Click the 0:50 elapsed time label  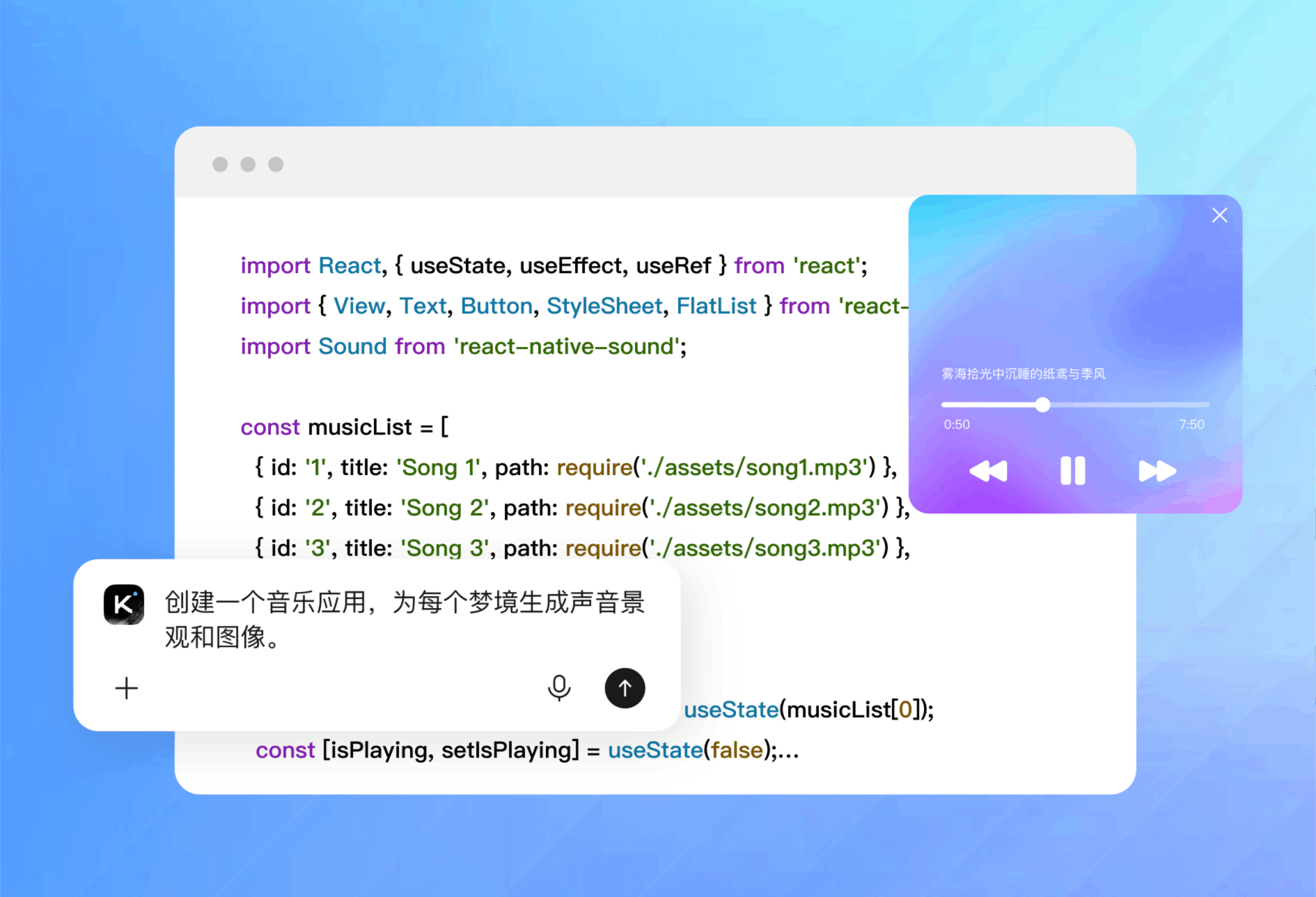[956, 424]
